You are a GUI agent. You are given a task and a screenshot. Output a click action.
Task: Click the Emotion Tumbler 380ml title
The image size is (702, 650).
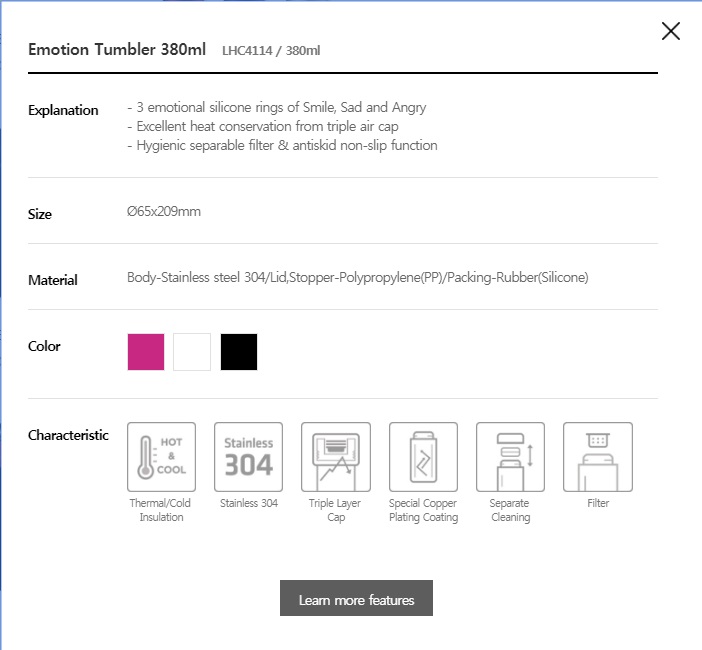(x=117, y=49)
